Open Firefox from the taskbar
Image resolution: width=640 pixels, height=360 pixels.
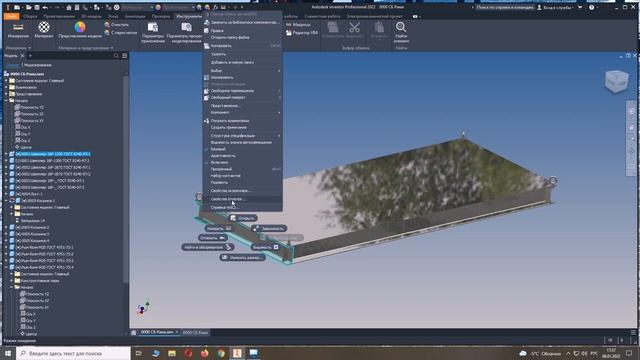[204, 353]
